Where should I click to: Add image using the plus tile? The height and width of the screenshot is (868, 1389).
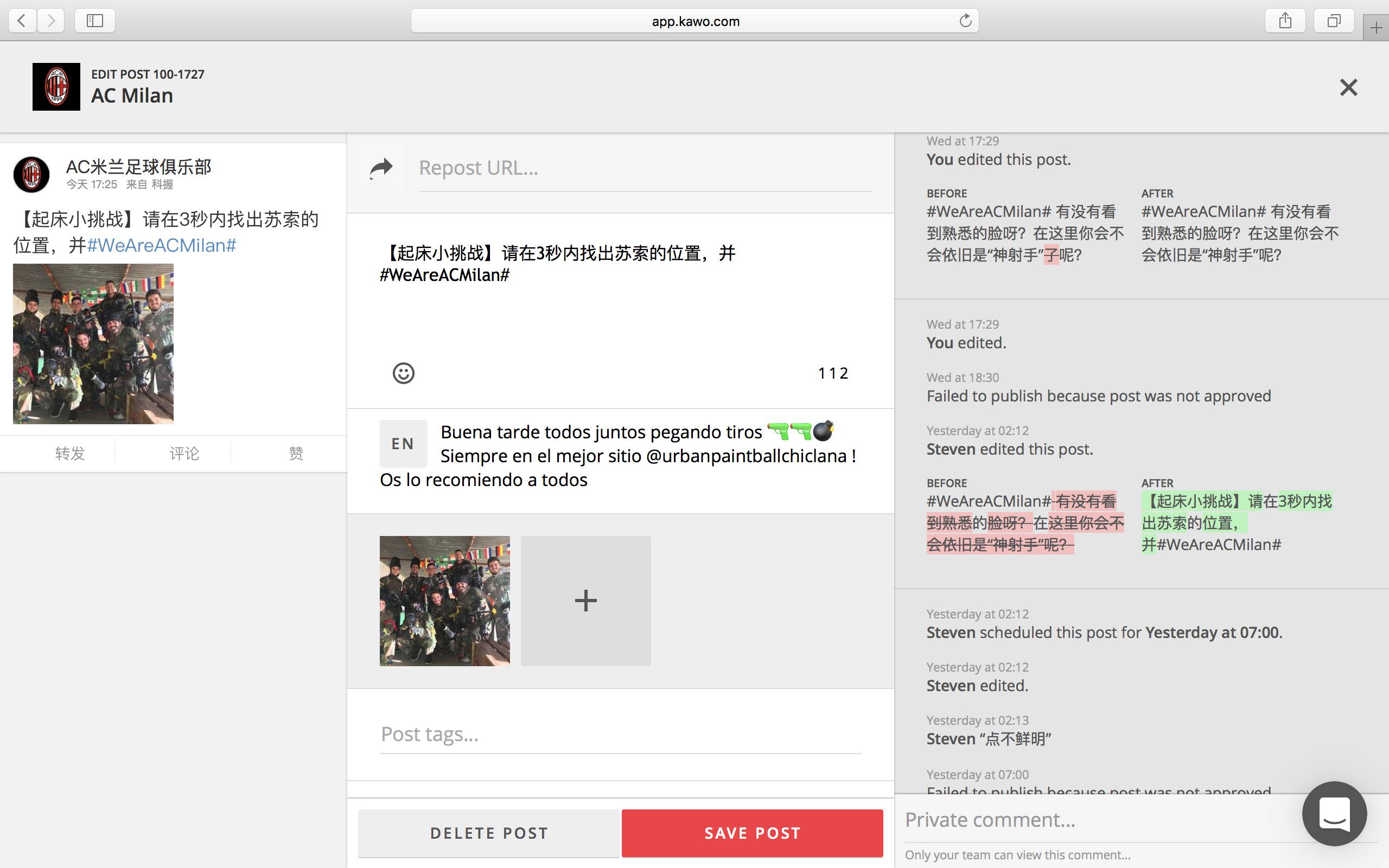coord(585,601)
